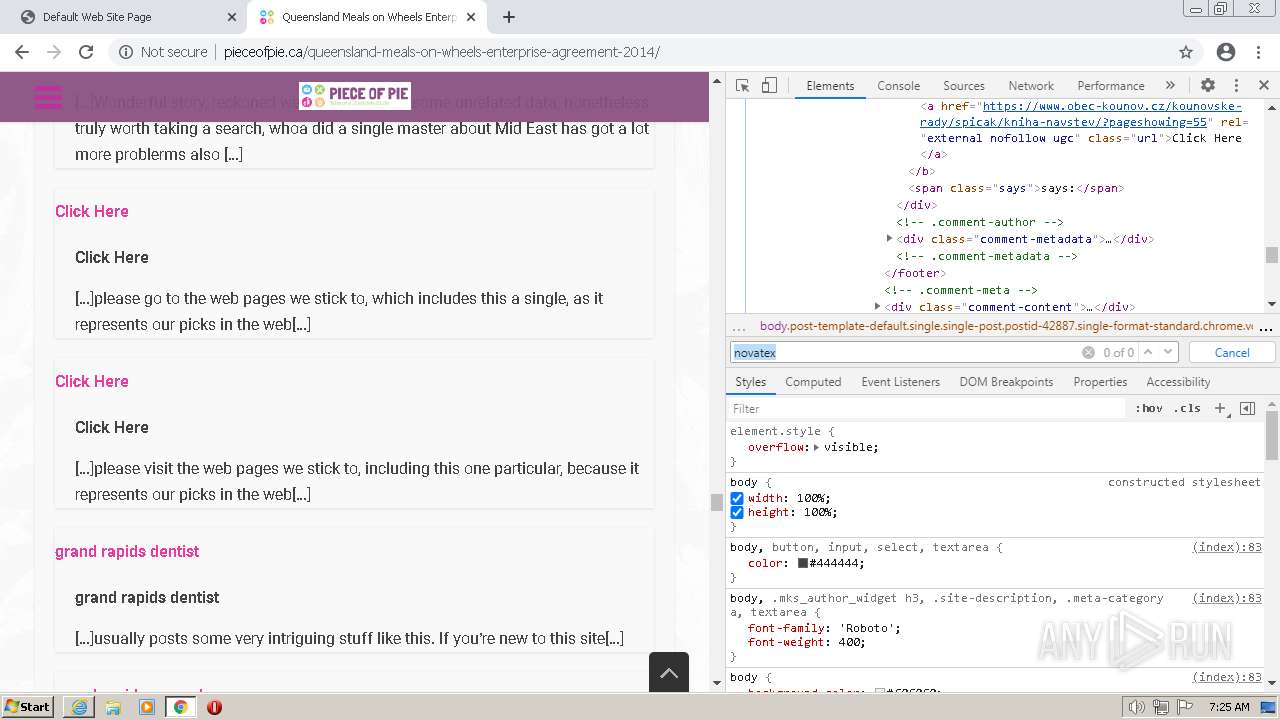
Task: Activate the inspect element picker tool
Action: click(742, 86)
